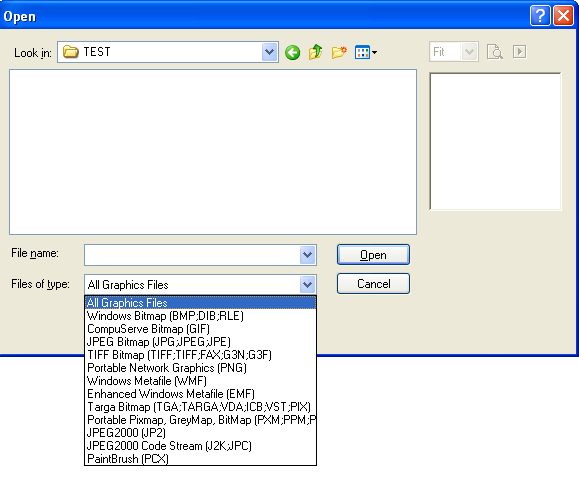Viewport: 579px width, 477px height.
Task: Expand the File name dropdown arrow
Action: [x=307, y=255]
